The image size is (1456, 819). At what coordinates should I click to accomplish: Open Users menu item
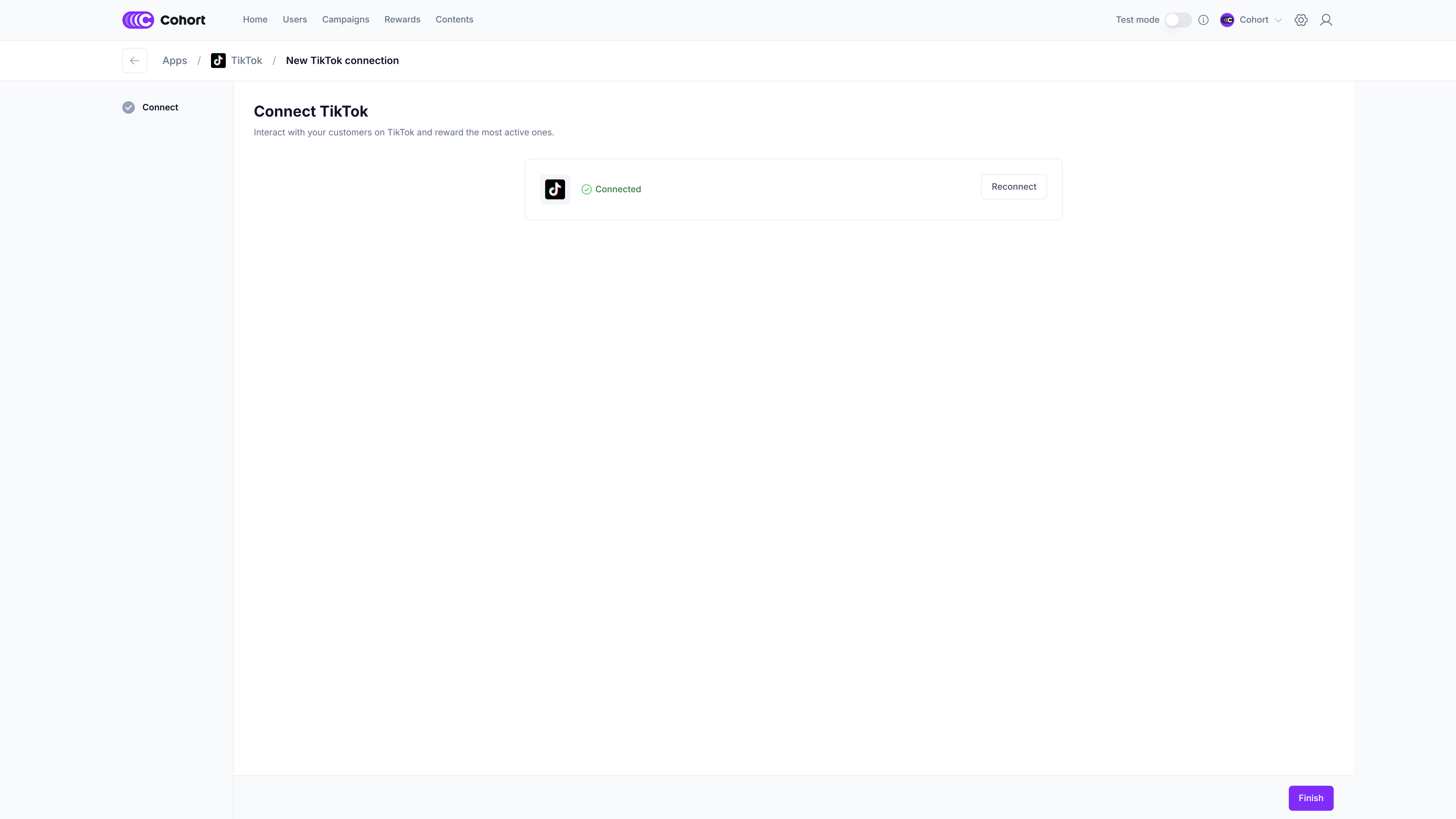295,19
